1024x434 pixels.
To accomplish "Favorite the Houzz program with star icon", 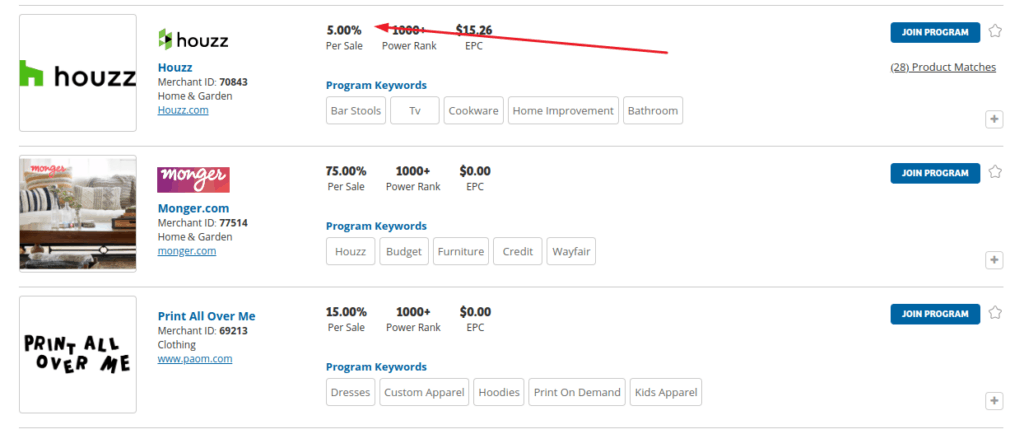I will pyautogui.click(x=995, y=31).
